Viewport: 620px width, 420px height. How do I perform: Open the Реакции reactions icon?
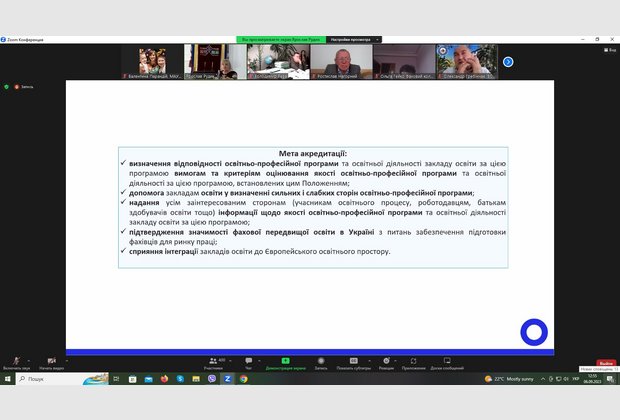386,361
